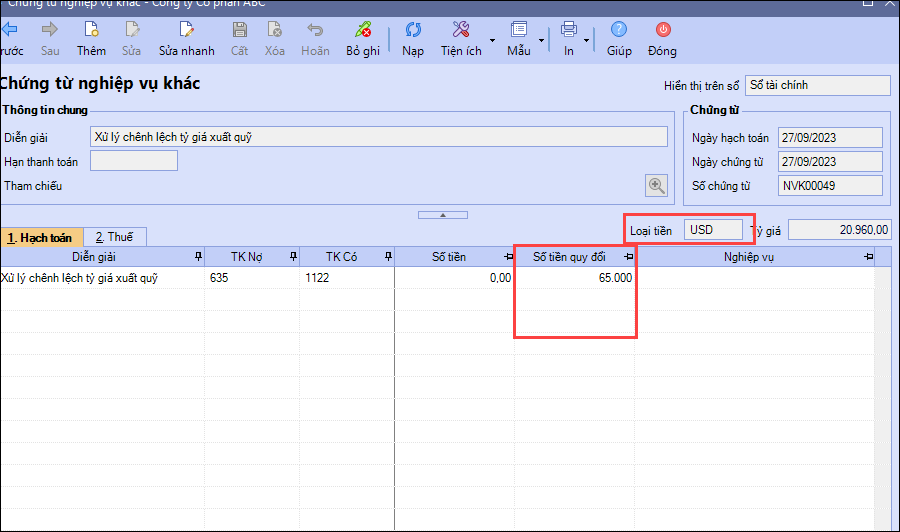Click the Bỏ ghi unpost icon

(363, 30)
